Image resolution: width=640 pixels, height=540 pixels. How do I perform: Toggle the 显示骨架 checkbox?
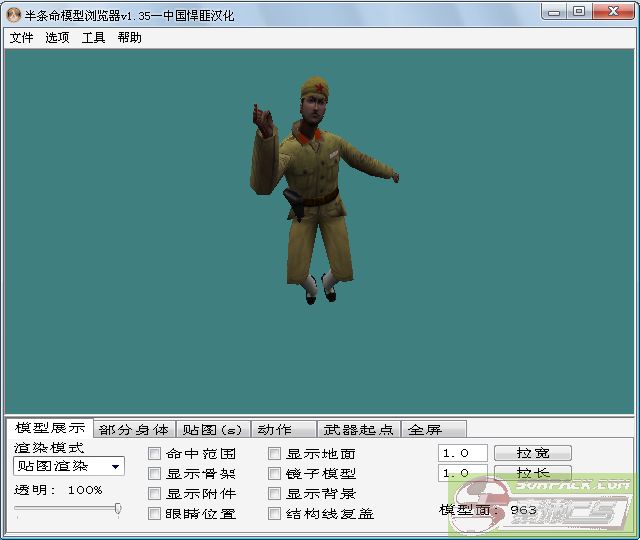point(155,474)
